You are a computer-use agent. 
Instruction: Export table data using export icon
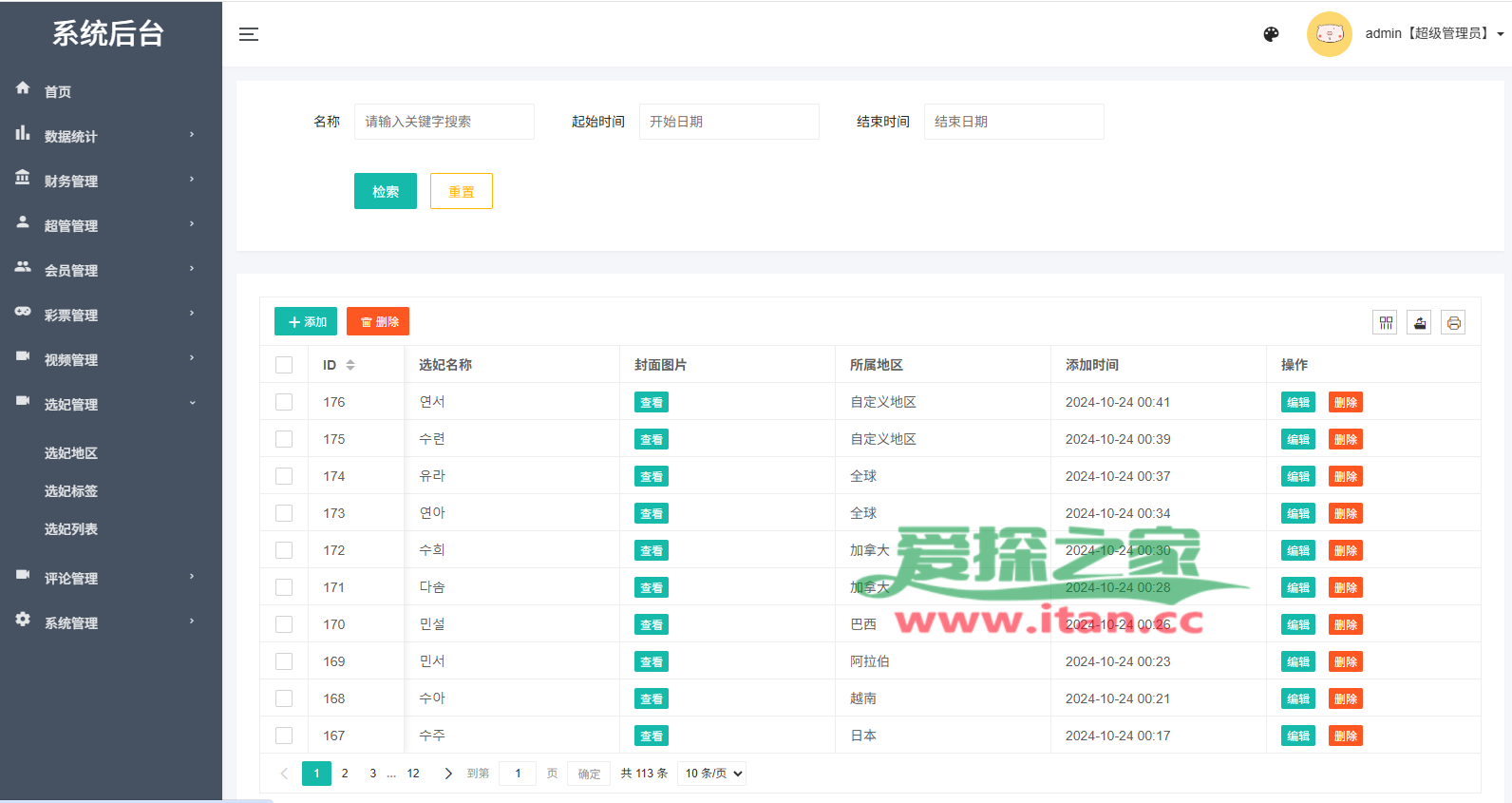pyautogui.click(x=1420, y=323)
